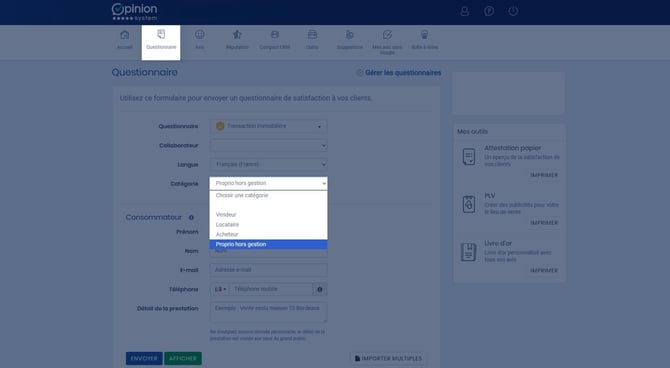The width and height of the screenshot is (670, 368).
Task: Click the Livre d'or title
Action: point(498,243)
